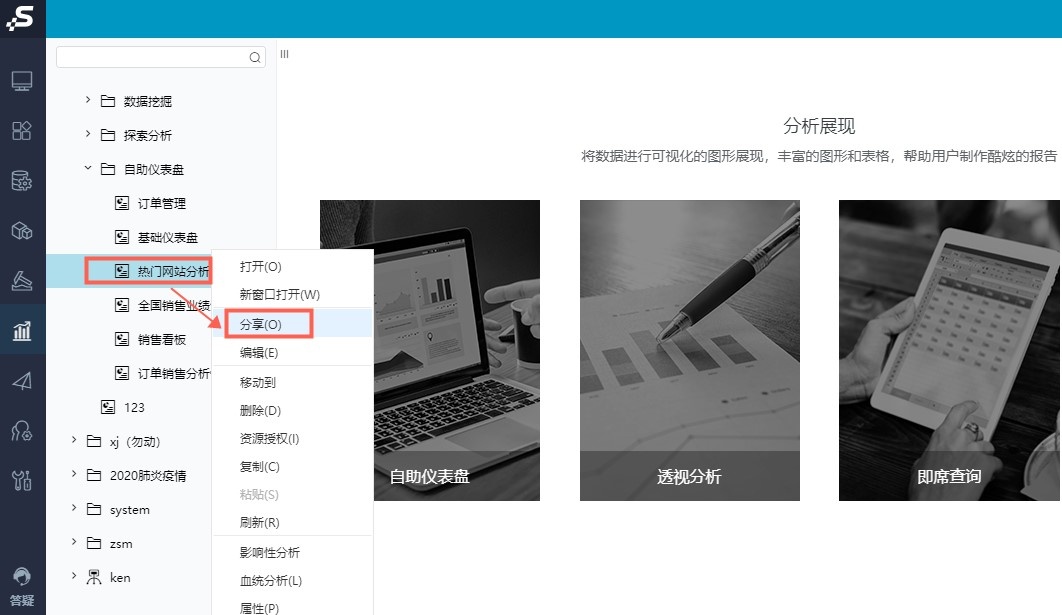Select the 数据挖掘 folder label
The image size is (1062, 615).
[148, 102]
